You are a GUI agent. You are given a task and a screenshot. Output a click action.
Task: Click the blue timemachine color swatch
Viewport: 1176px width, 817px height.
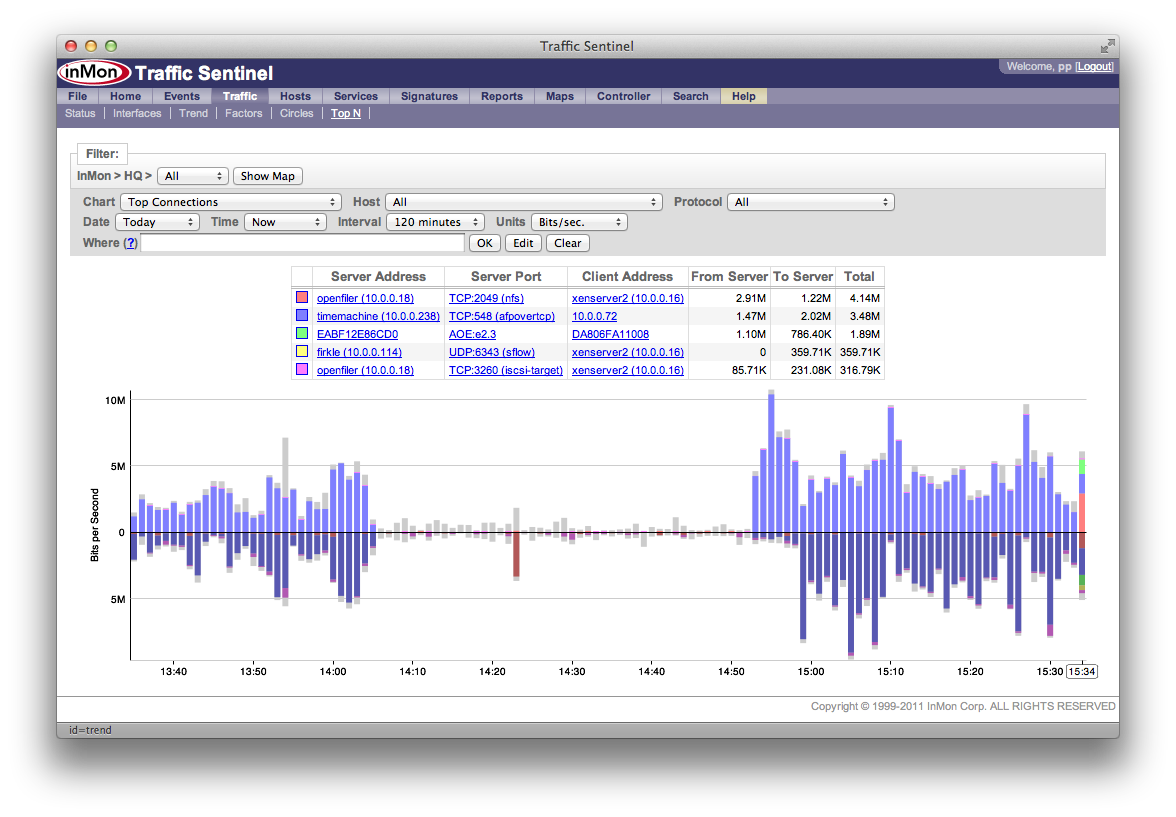302,316
